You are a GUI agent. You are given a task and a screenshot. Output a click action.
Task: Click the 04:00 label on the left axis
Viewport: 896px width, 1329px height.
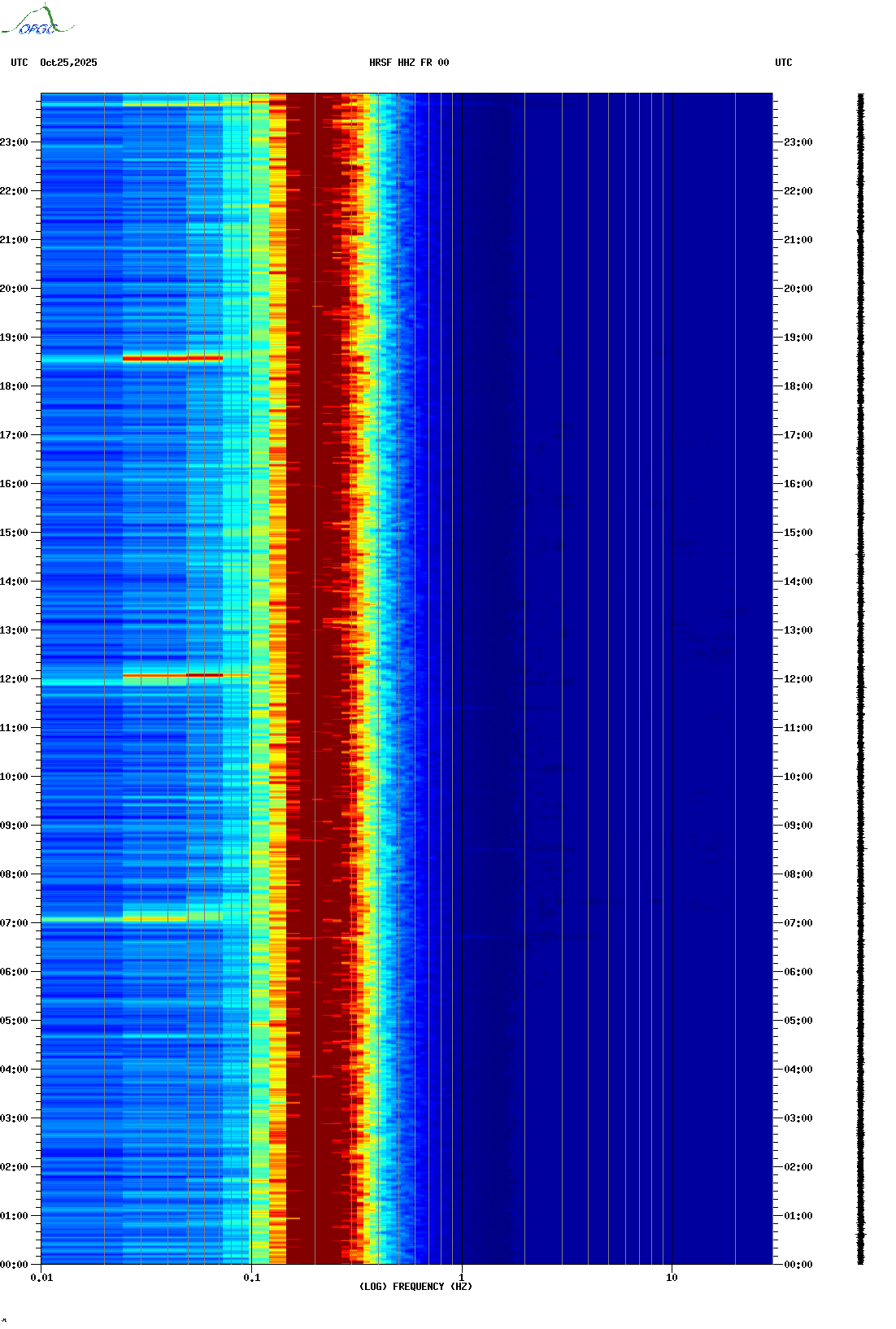click(x=14, y=1070)
